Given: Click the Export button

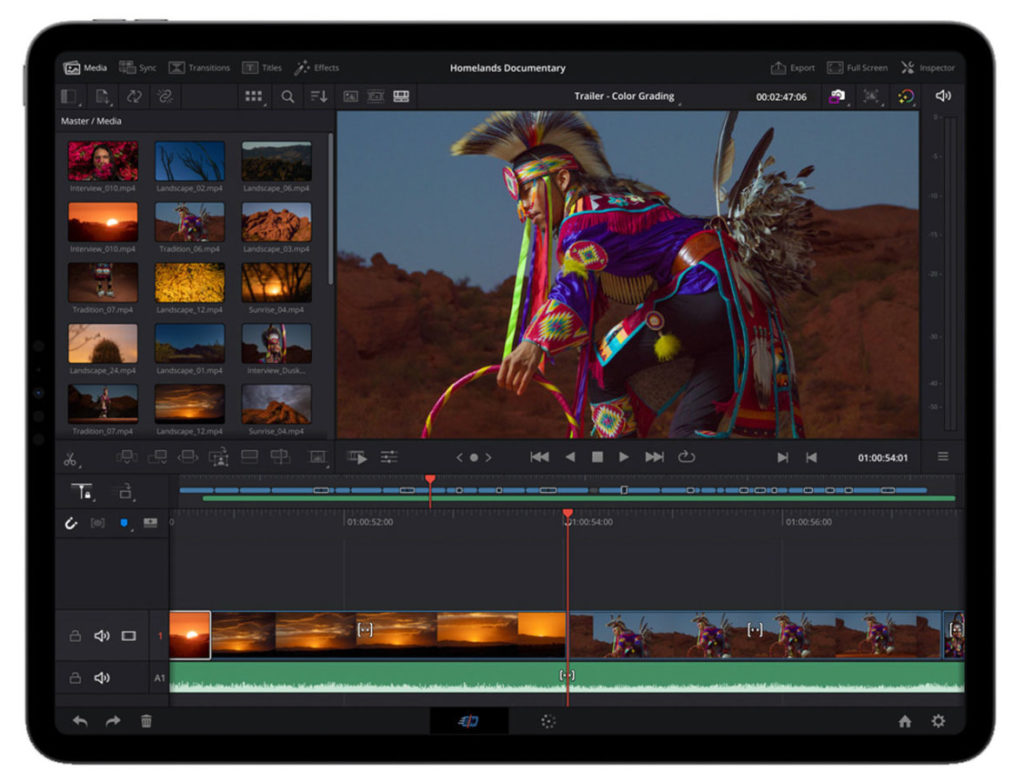Looking at the screenshot, I should [793, 67].
